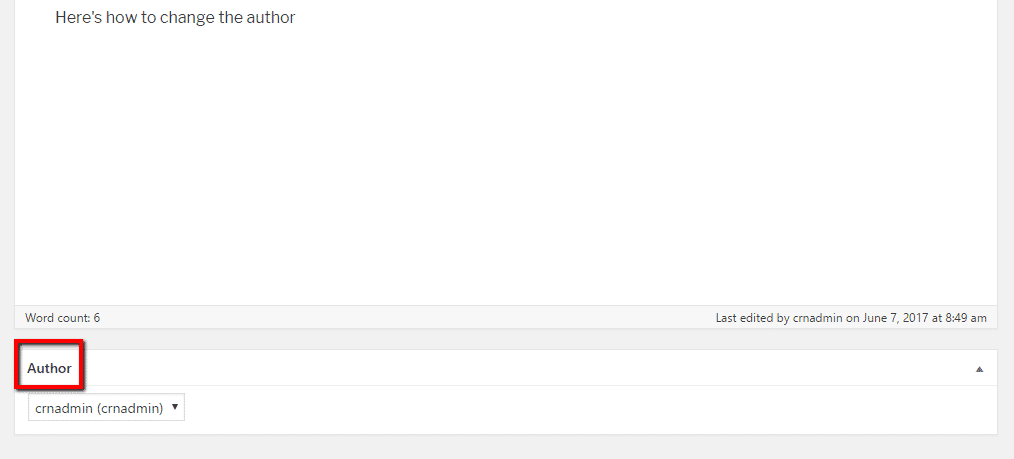
Task: Click the author select's down arrow
Action: (175, 407)
